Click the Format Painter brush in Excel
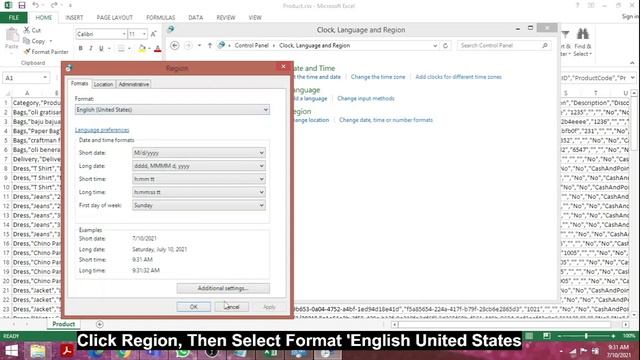The image size is (640, 360). (46, 52)
